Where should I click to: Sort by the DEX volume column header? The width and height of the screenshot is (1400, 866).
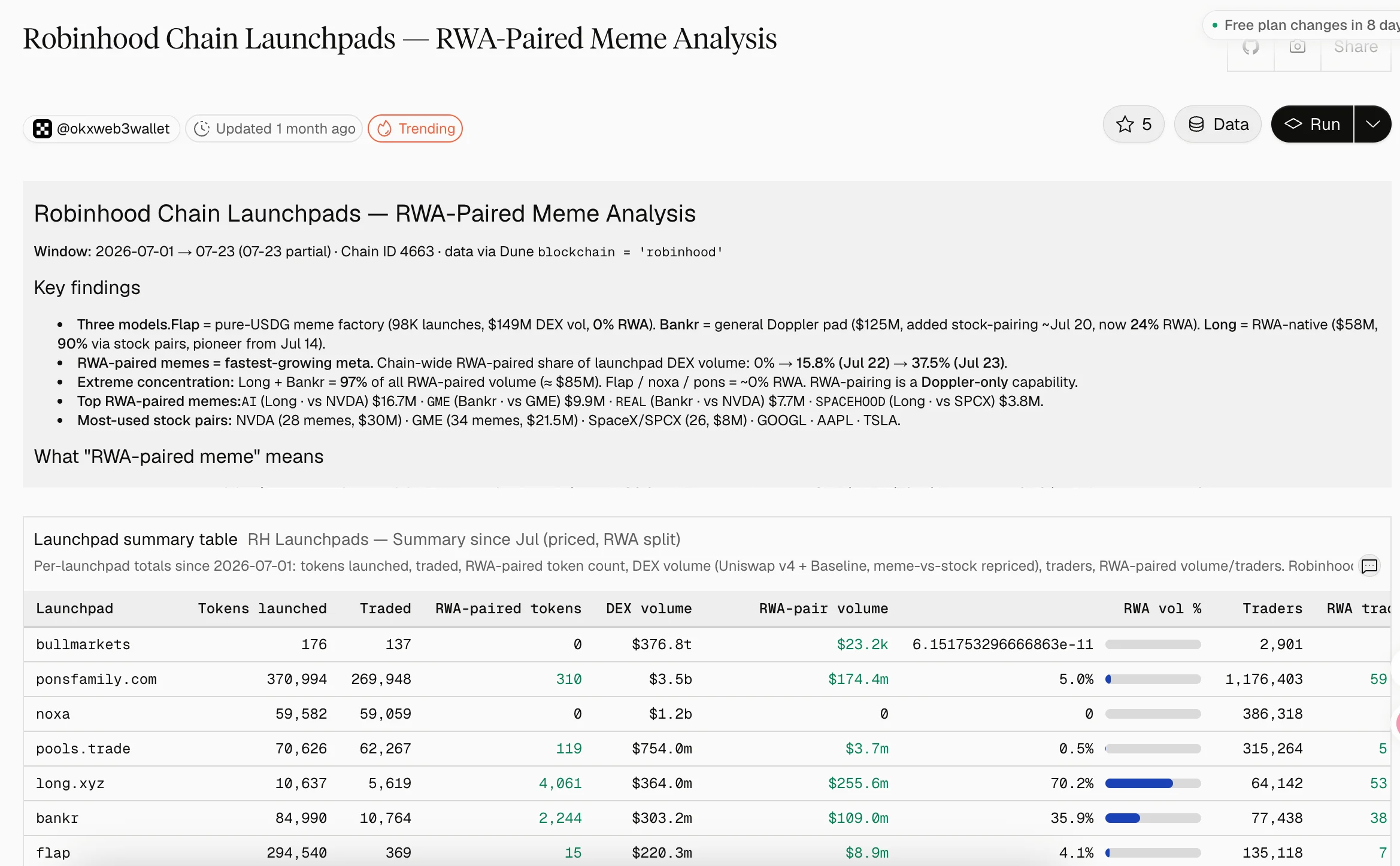[649, 608]
